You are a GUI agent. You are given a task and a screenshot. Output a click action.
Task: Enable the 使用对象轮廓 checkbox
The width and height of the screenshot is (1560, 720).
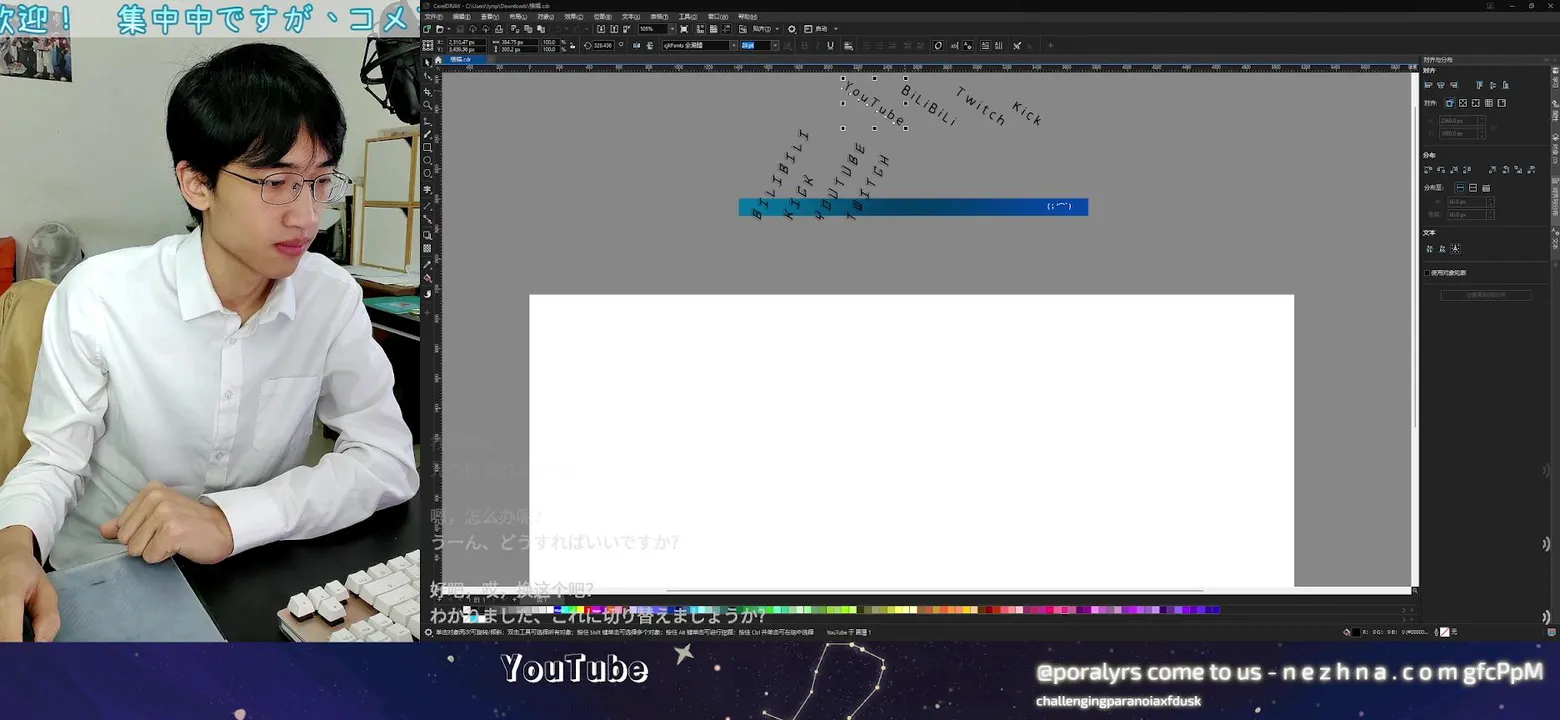pyautogui.click(x=1427, y=272)
